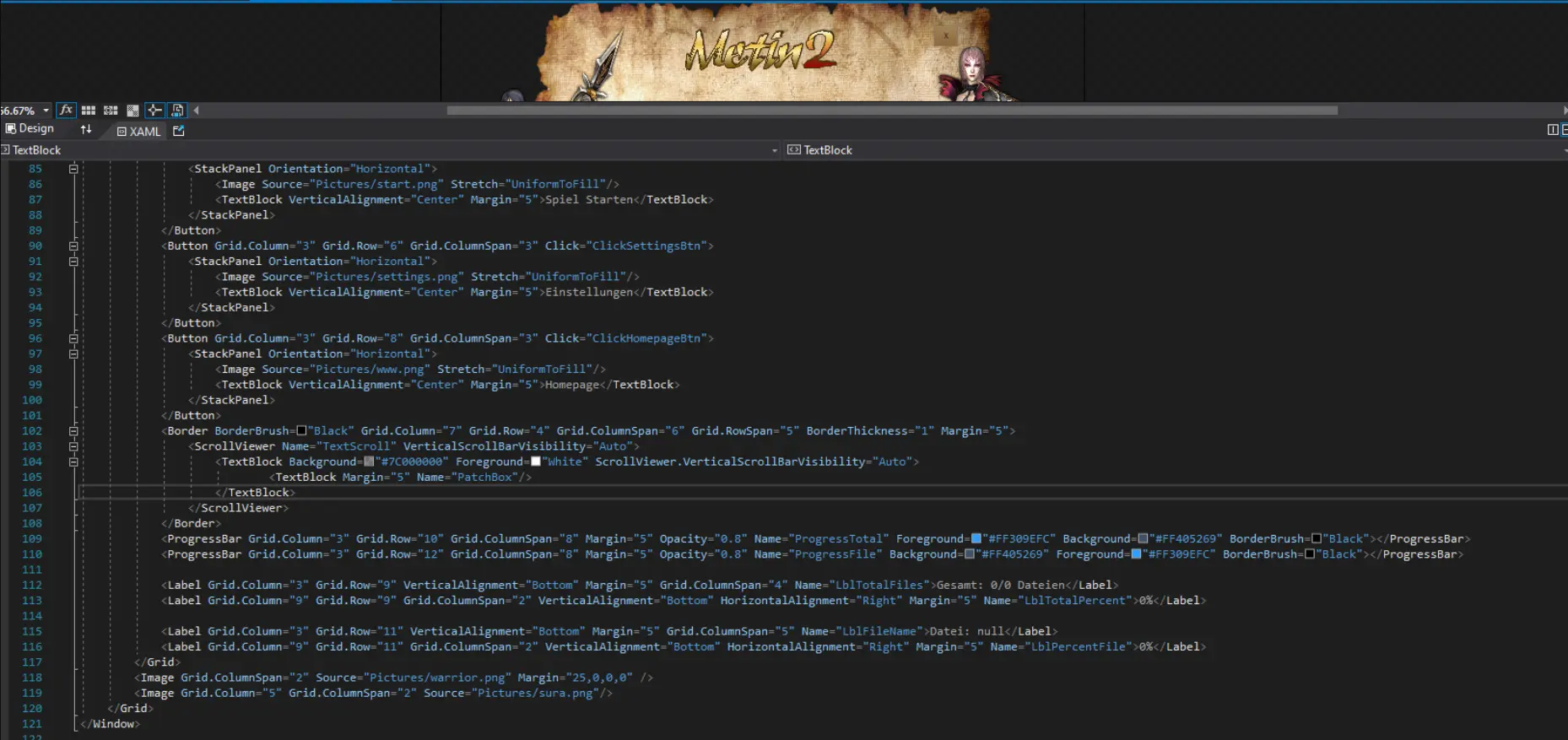Image resolution: width=1568 pixels, height=740 pixels.
Task: Click the #7C000000 Background color swatch
Action: [368, 462]
